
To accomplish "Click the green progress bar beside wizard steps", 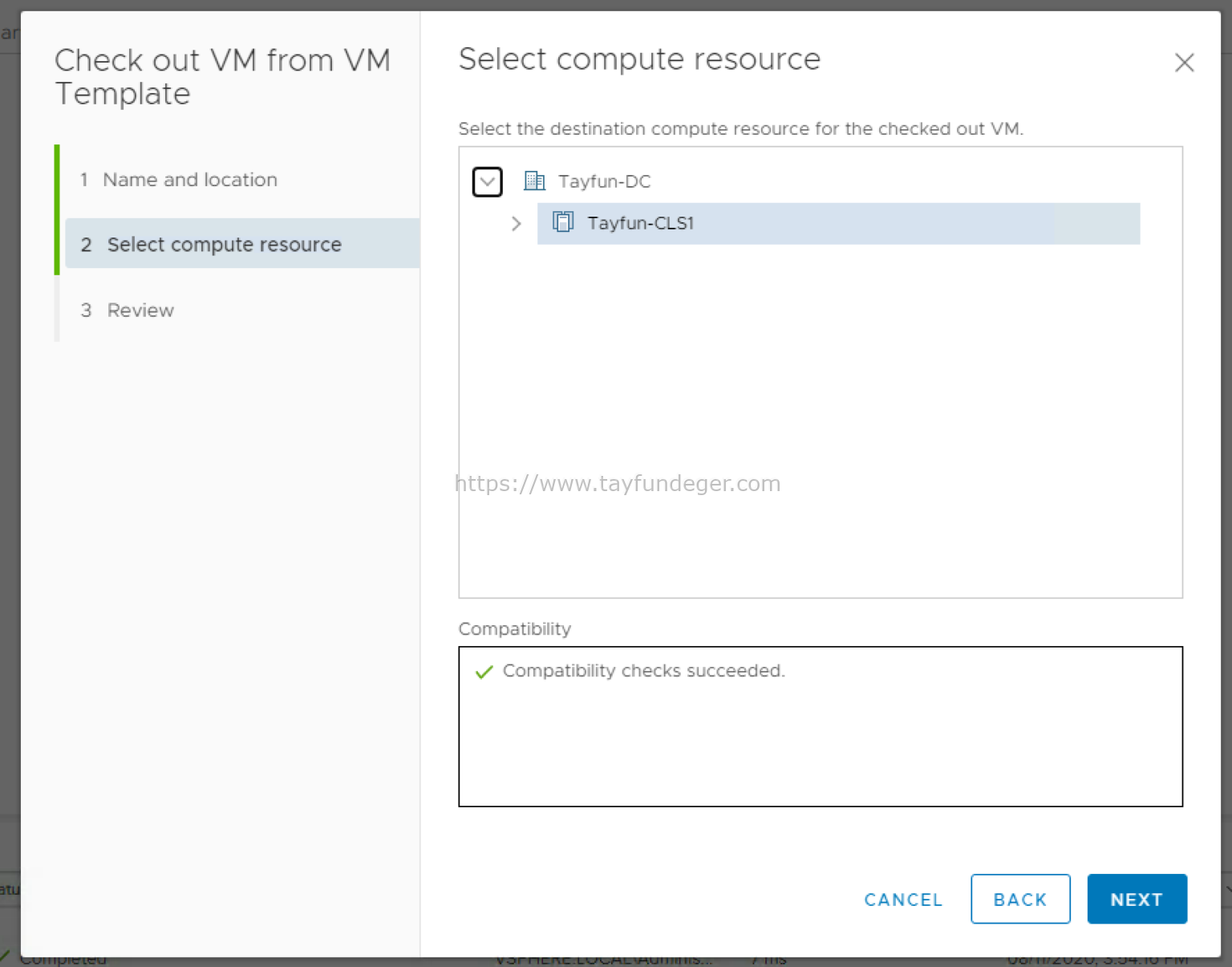I will [x=57, y=210].
